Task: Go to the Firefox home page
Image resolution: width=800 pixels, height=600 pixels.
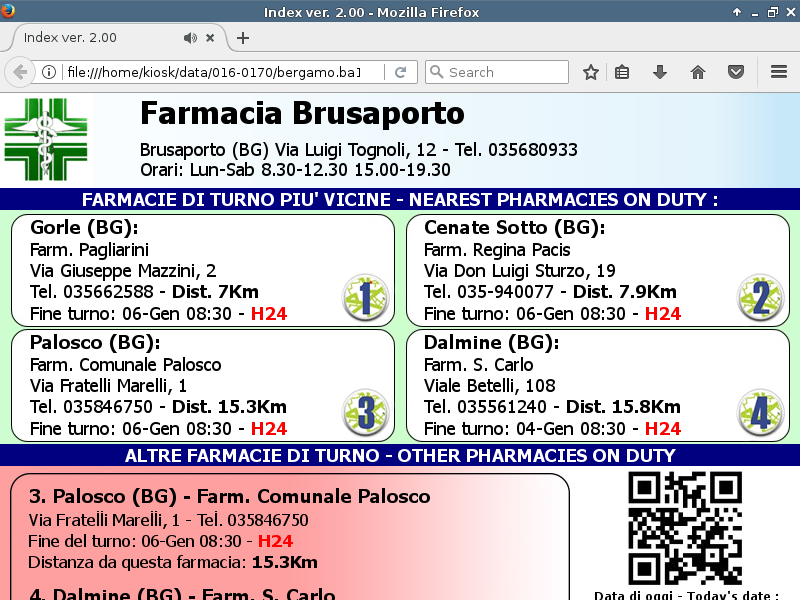Action: click(698, 72)
